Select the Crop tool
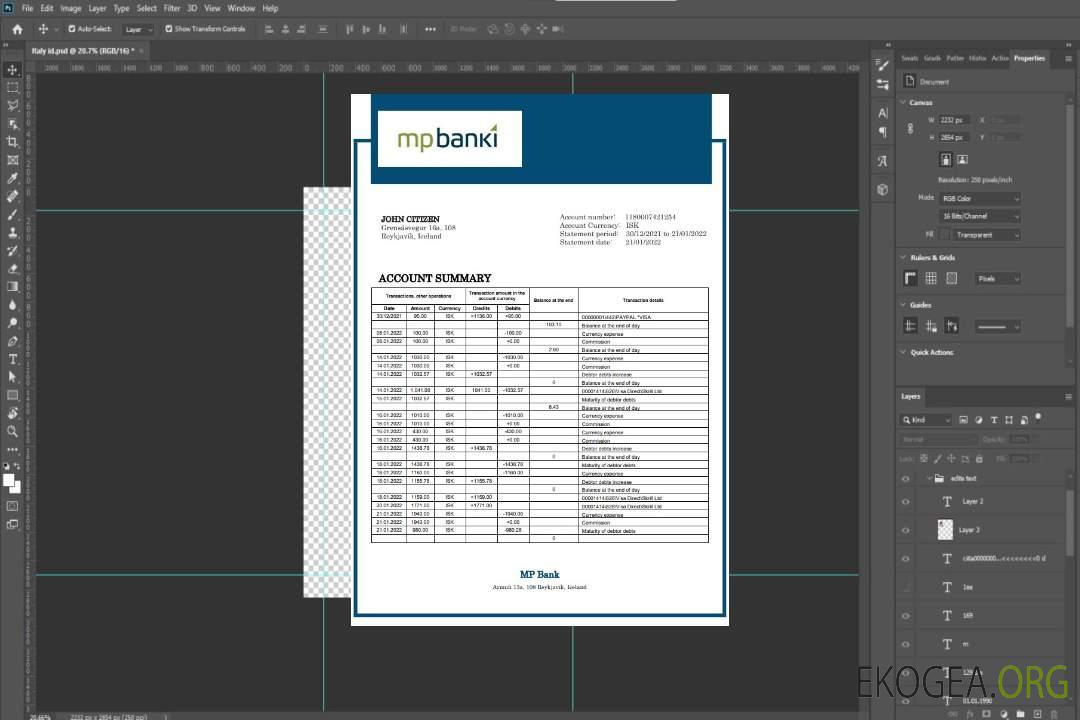Image resolution: width=1080 pixels, height=720 pixels. 12,142
